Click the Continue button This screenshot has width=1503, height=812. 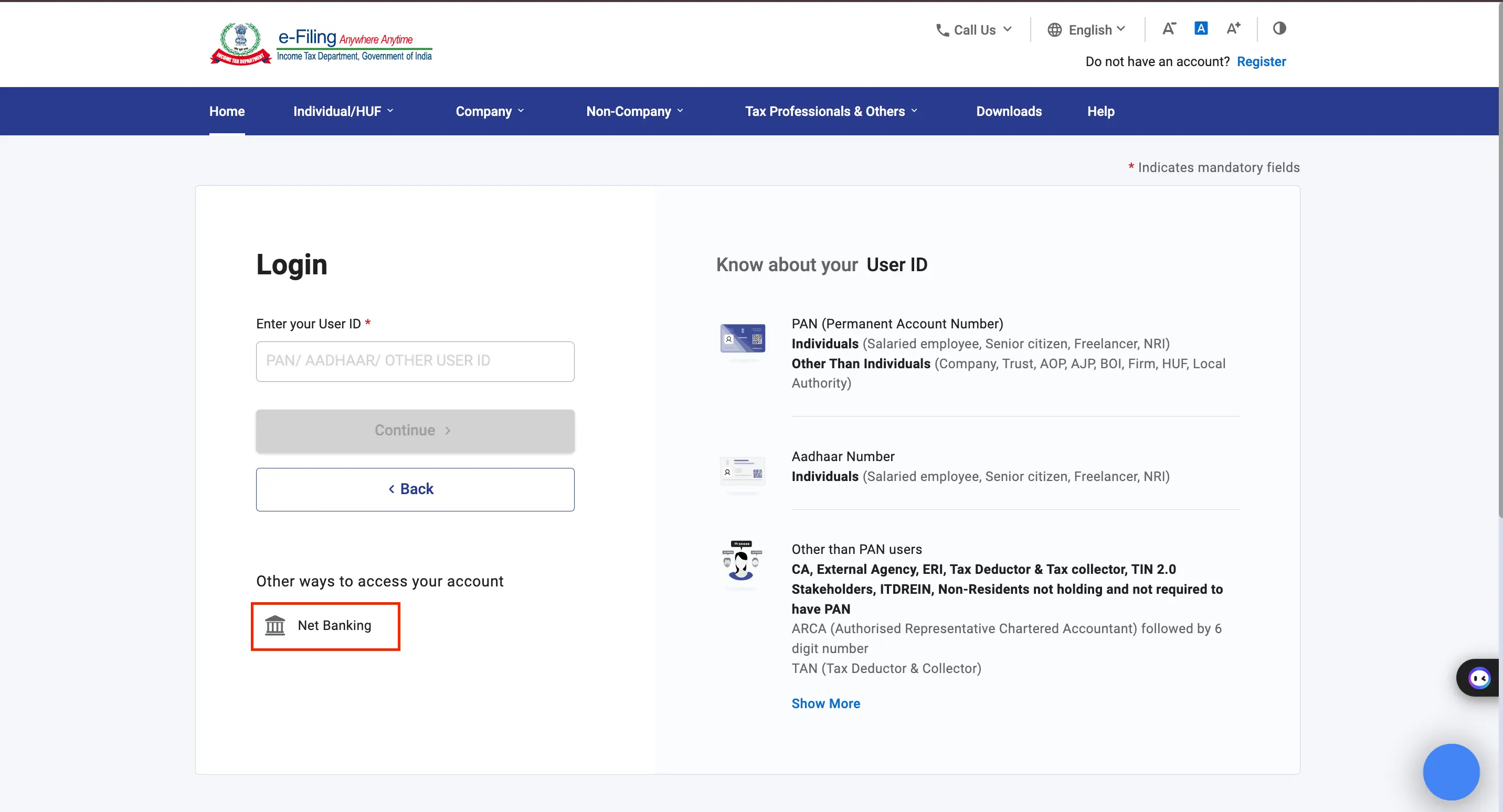pyautogui.click(x=415, y=431)
